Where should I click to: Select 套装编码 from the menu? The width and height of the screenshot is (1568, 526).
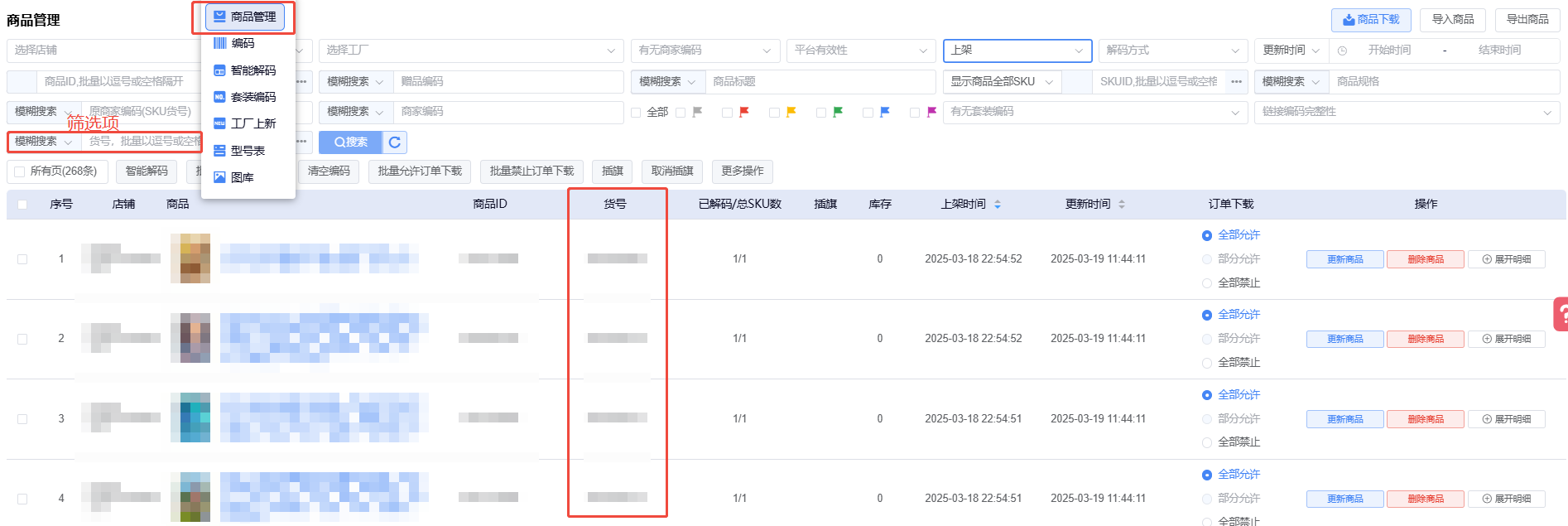(x=253, y=97)
